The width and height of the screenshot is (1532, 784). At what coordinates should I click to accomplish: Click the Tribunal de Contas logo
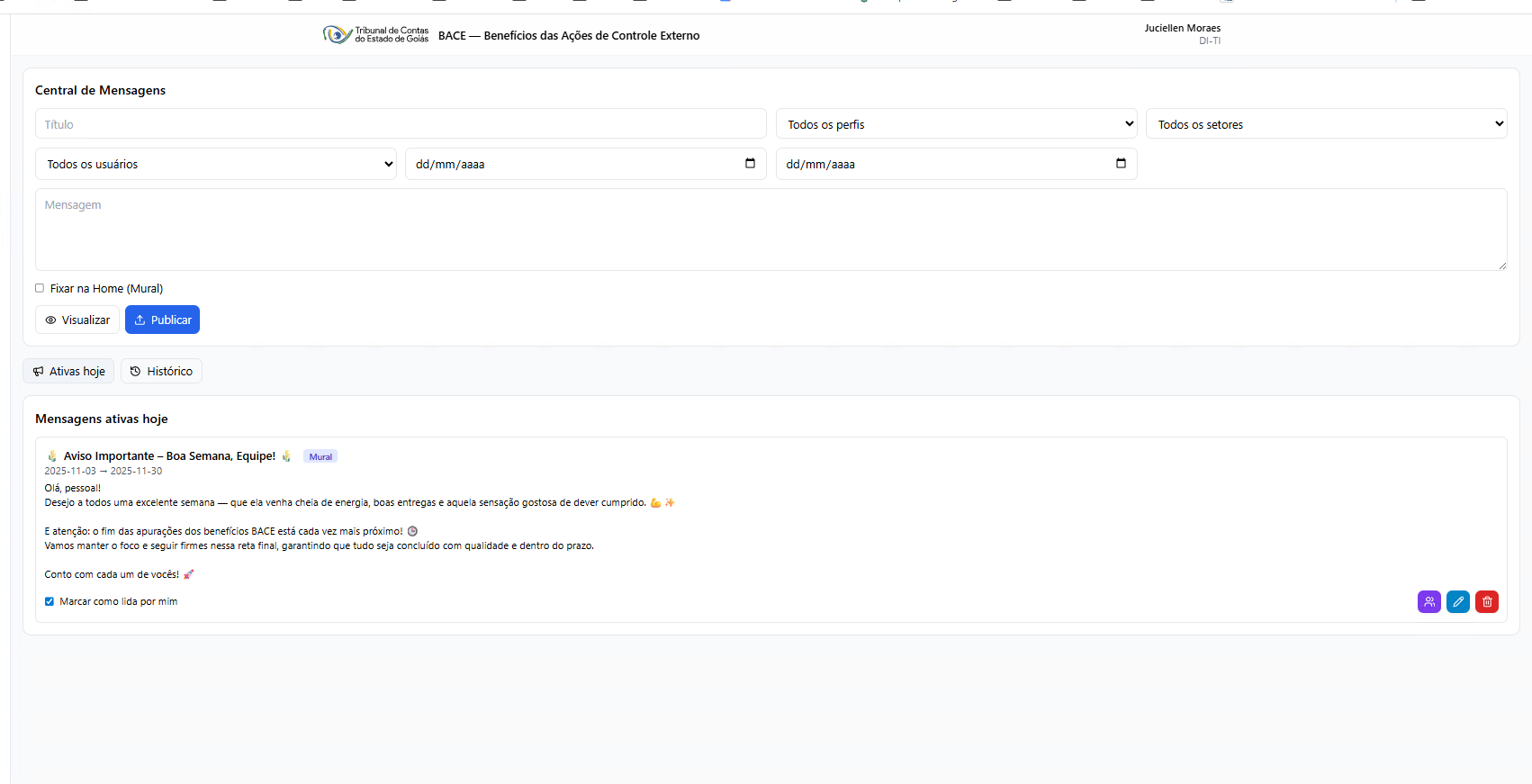pos(375,35)
